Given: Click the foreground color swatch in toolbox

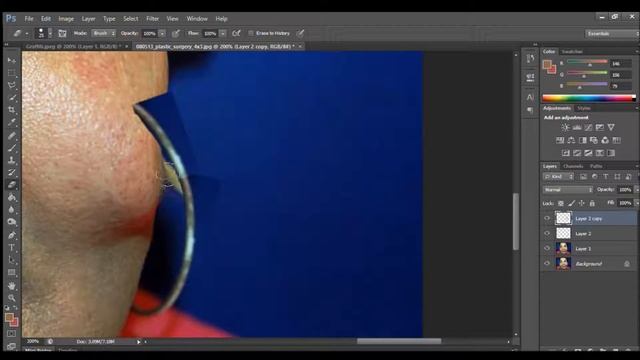Looking at the screenshot, I should click(9, 317).
